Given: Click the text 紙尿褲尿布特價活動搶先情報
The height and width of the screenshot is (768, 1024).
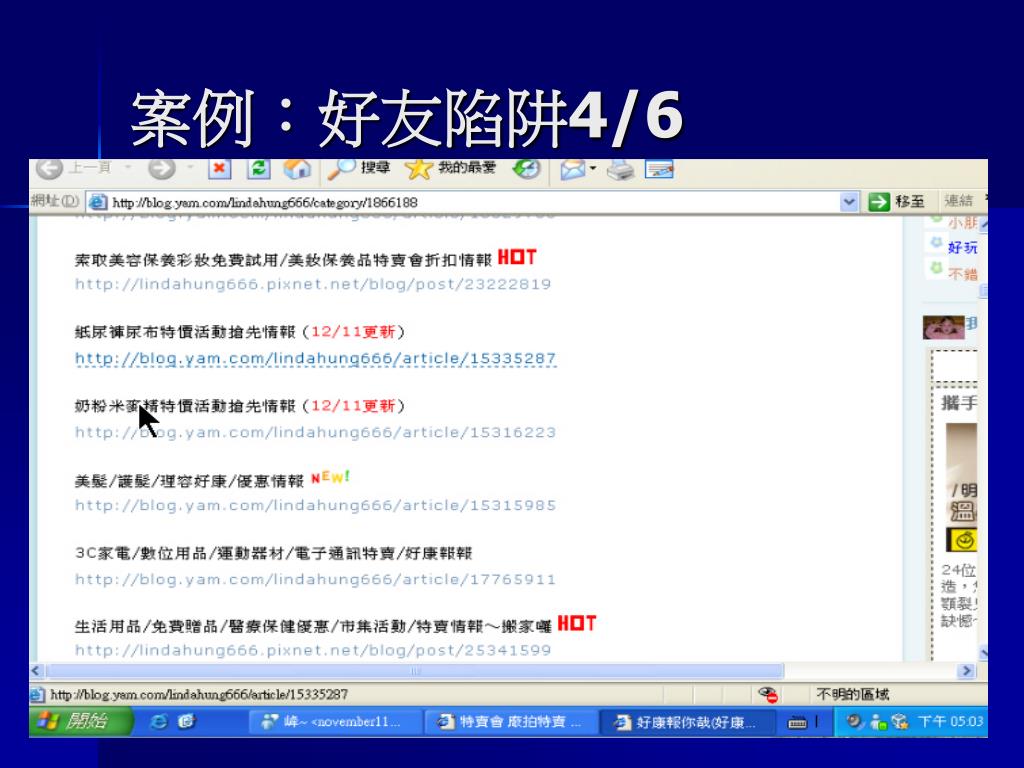Looking at the screenshot, I should (185, 332).
